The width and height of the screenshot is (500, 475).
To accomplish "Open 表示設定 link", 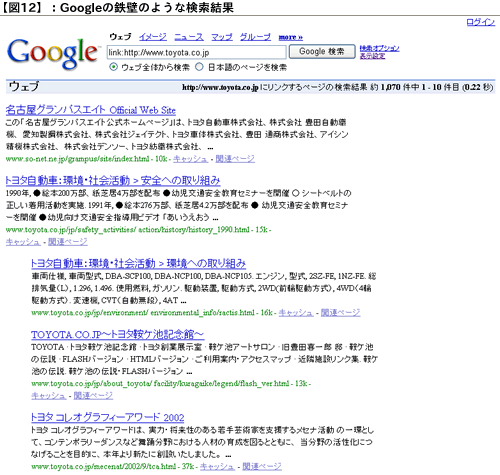I will click(x=372, y=56).
